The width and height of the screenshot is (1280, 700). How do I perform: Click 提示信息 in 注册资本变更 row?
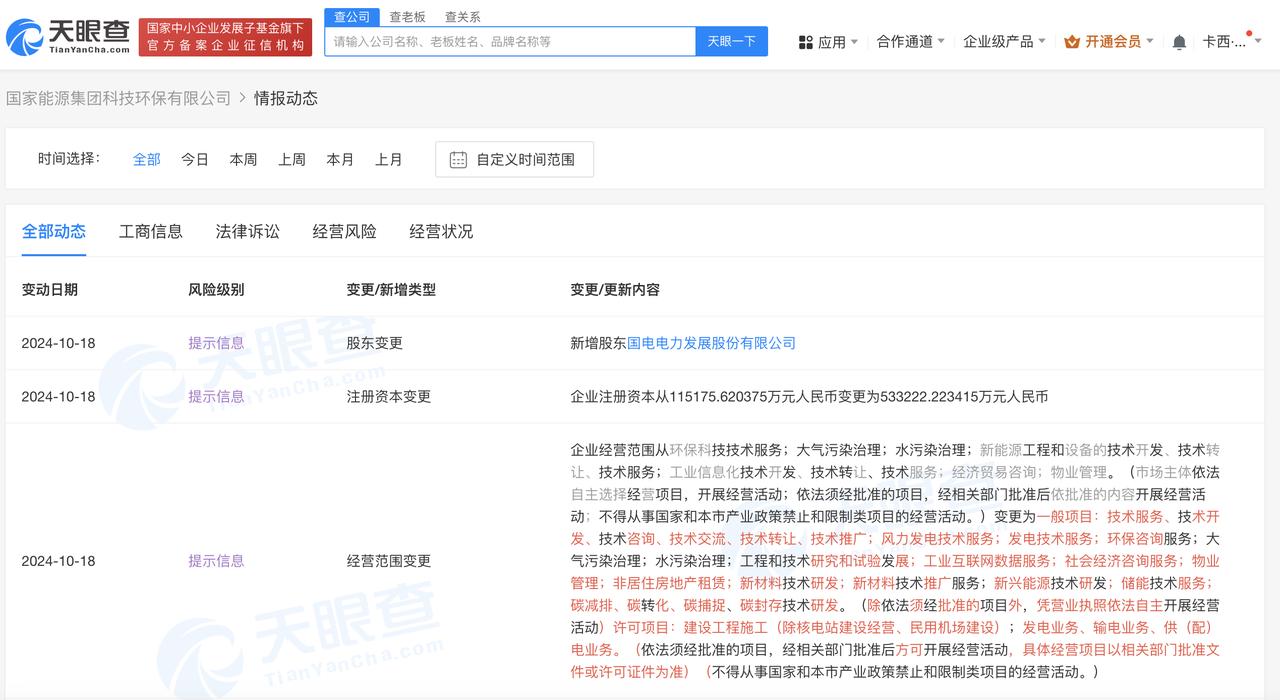pyautogui.click(x=216, y=397)
